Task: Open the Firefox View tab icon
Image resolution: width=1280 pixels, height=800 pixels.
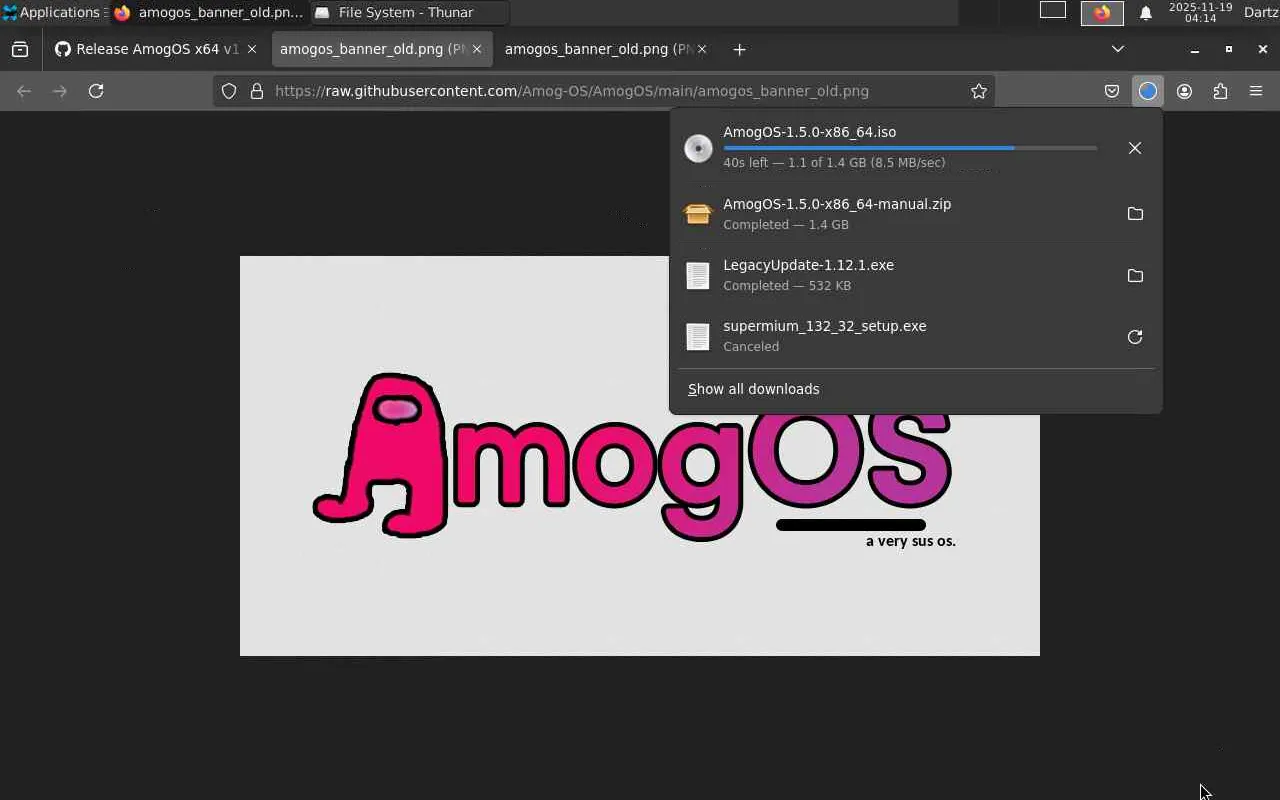Action: pyautogui.click(x=20, y=49)
